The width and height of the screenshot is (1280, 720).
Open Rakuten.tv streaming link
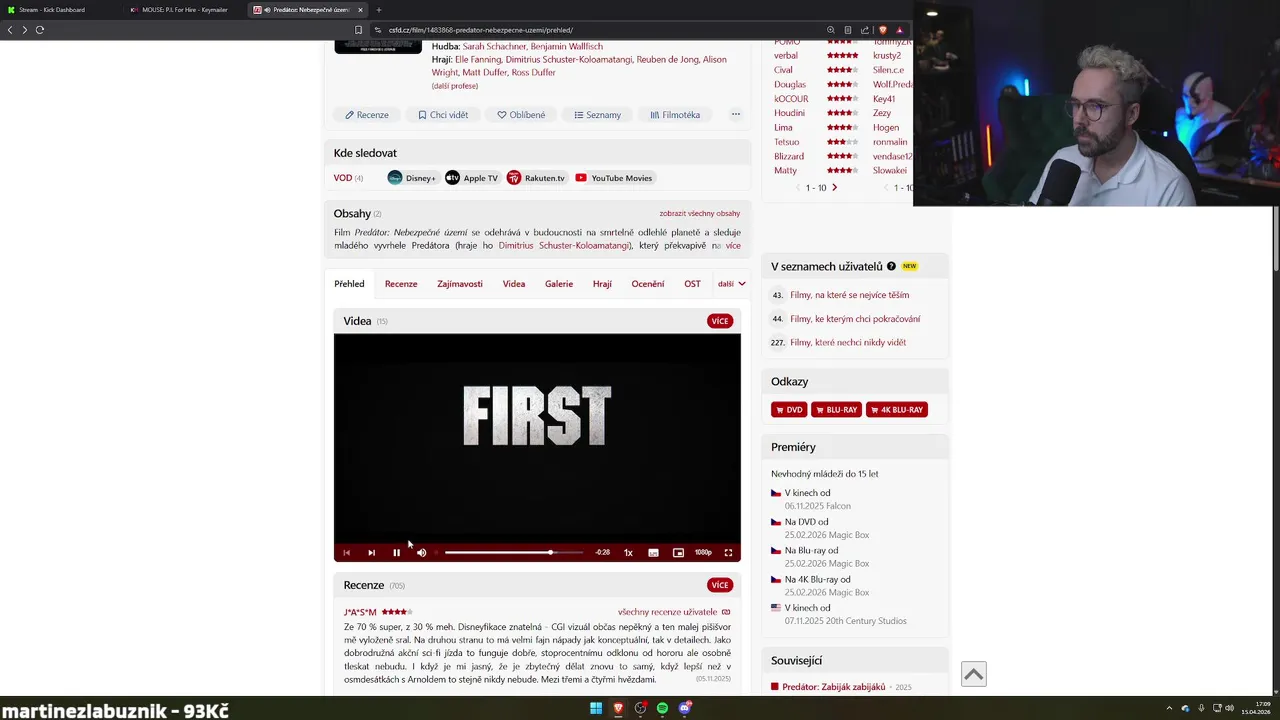pos(536,178)
